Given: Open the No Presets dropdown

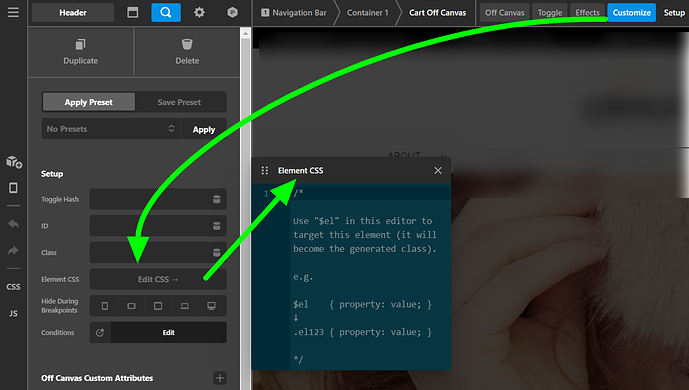Looking at the screenshot, I should pos(111,129).
